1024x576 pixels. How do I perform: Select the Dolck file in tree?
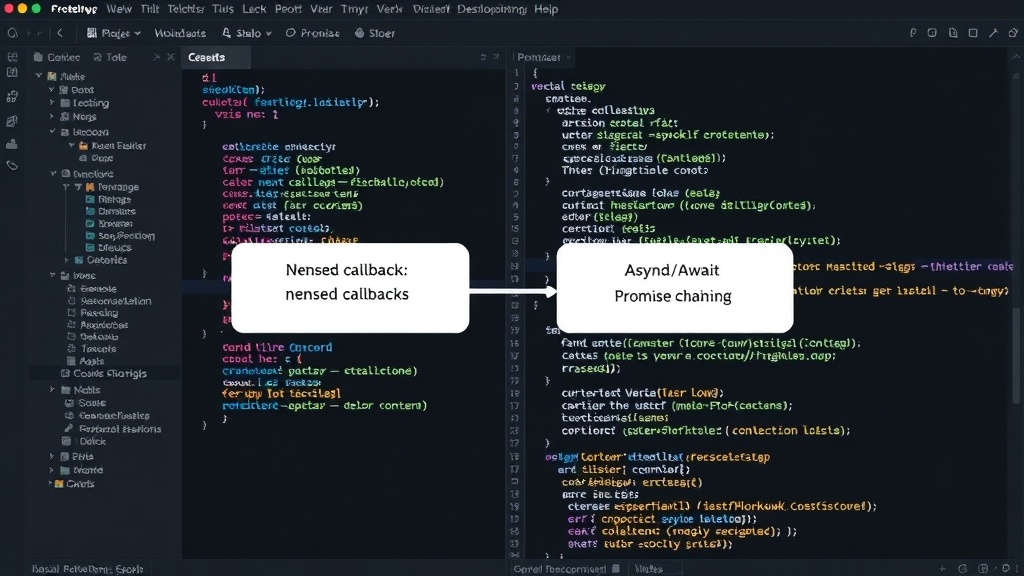point(86,441)
